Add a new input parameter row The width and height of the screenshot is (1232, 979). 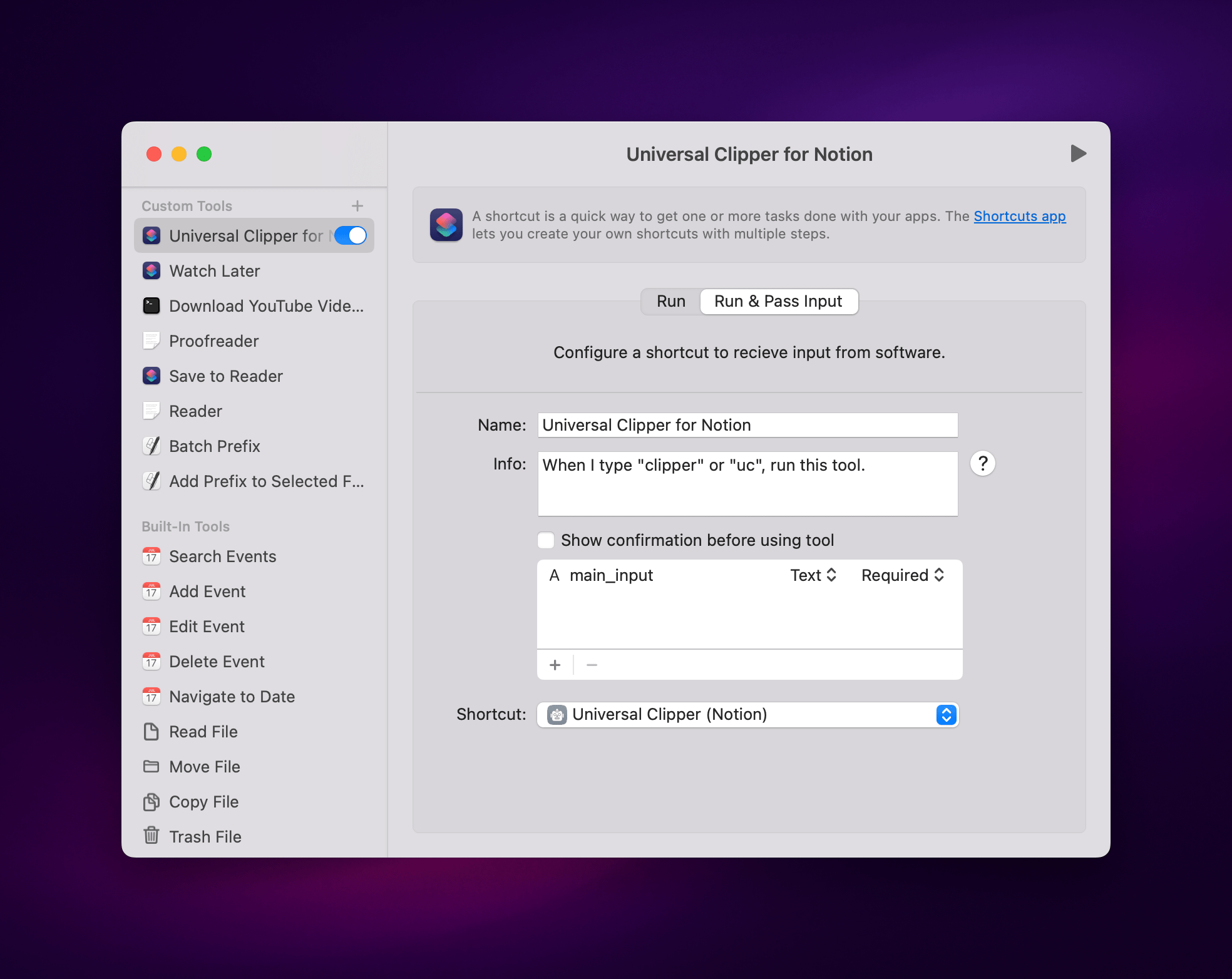coord(555,665)
